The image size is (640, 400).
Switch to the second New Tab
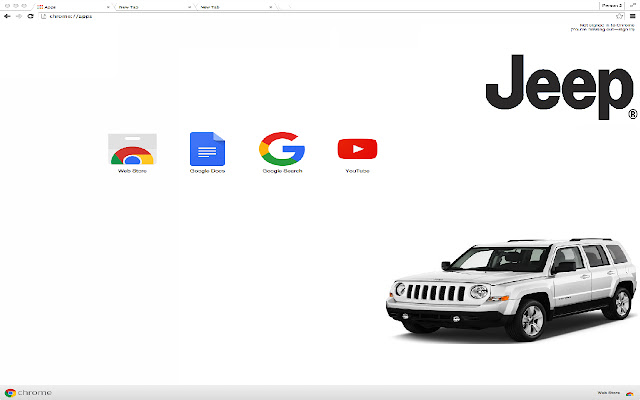(236, 7)
